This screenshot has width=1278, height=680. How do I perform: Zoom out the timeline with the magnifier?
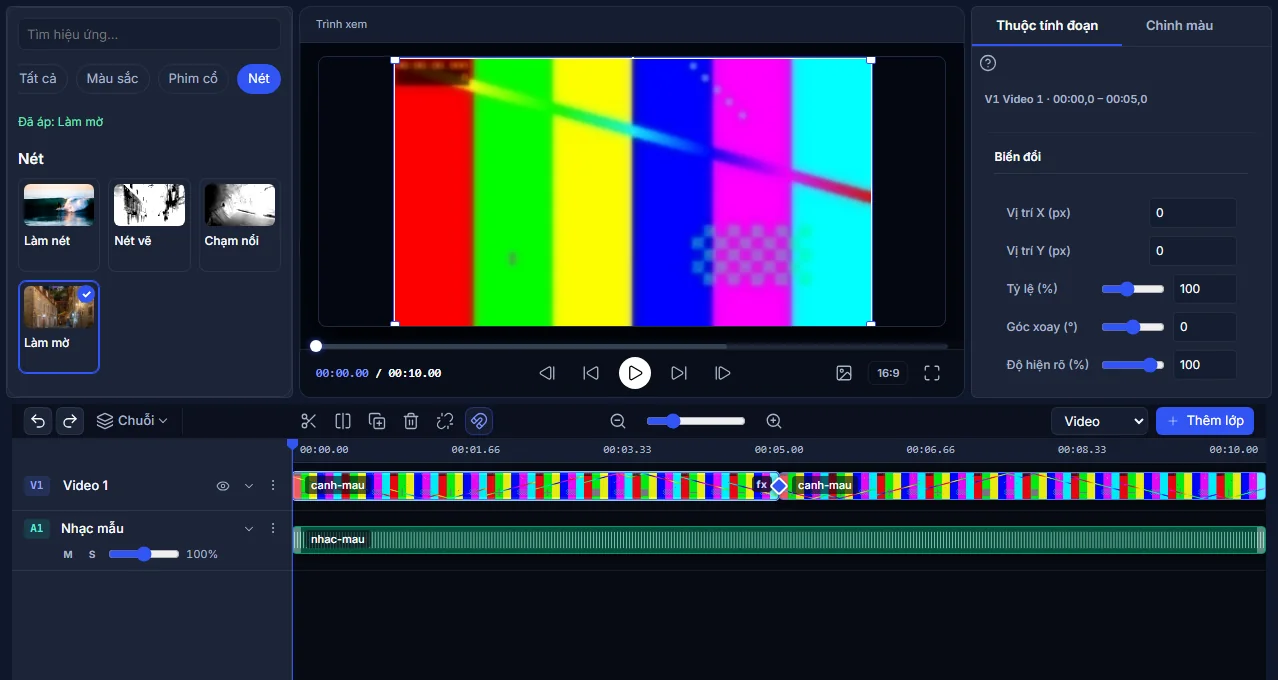click(618, 421)
